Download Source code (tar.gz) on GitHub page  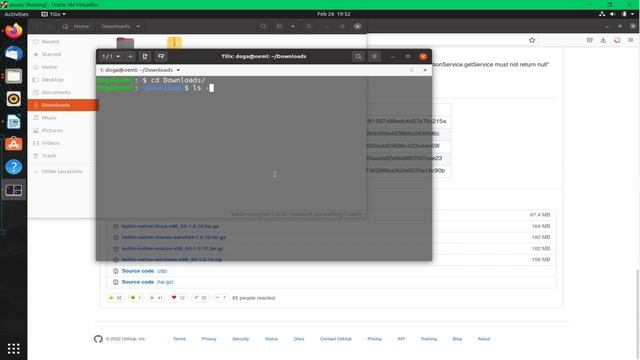(x=147, y=282)
